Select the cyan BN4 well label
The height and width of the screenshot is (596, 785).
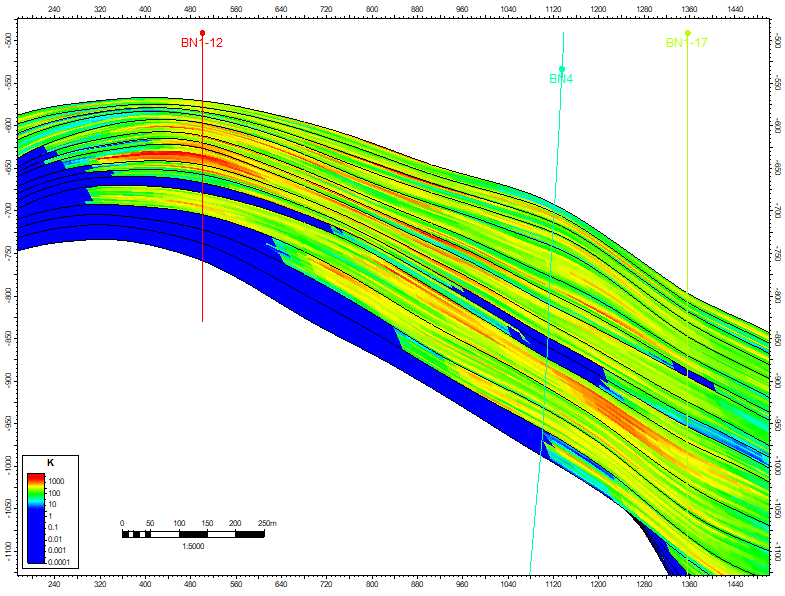560,79
